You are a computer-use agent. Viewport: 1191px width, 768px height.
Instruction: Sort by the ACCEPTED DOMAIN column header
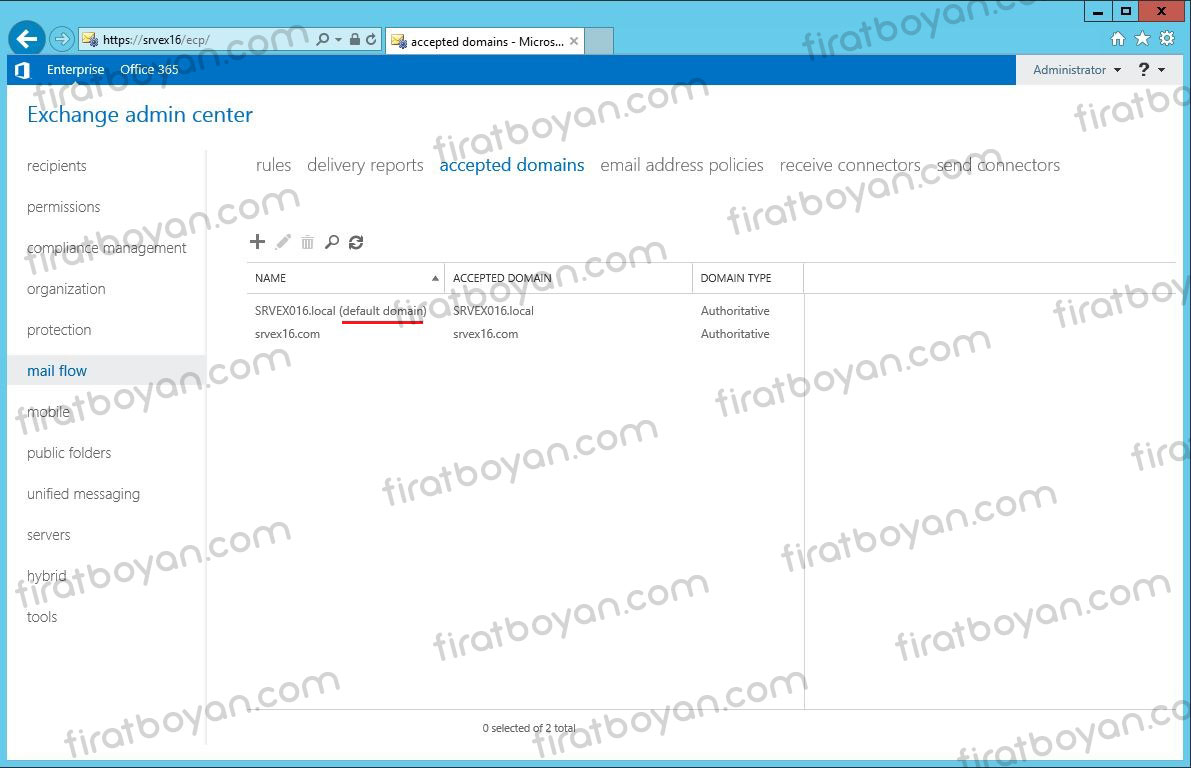click(568, 278)
